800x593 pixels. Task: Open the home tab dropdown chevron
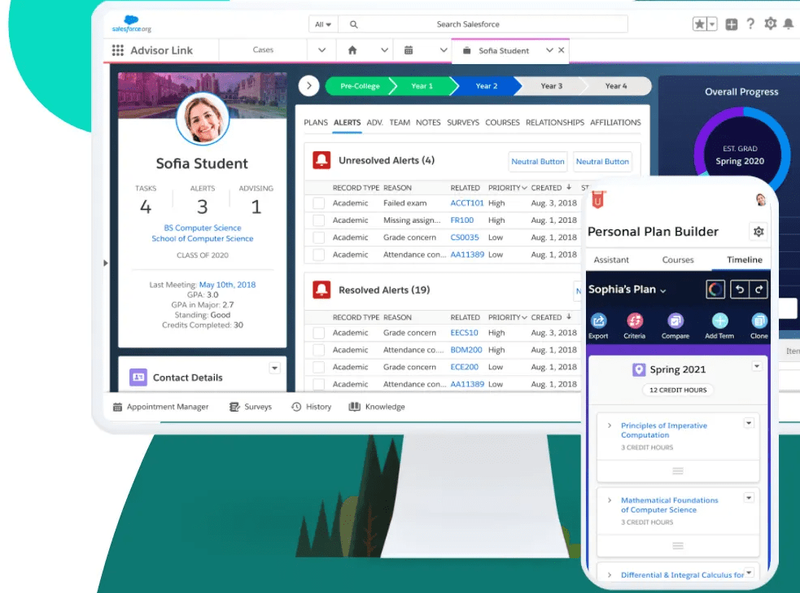tap(384, 50)
